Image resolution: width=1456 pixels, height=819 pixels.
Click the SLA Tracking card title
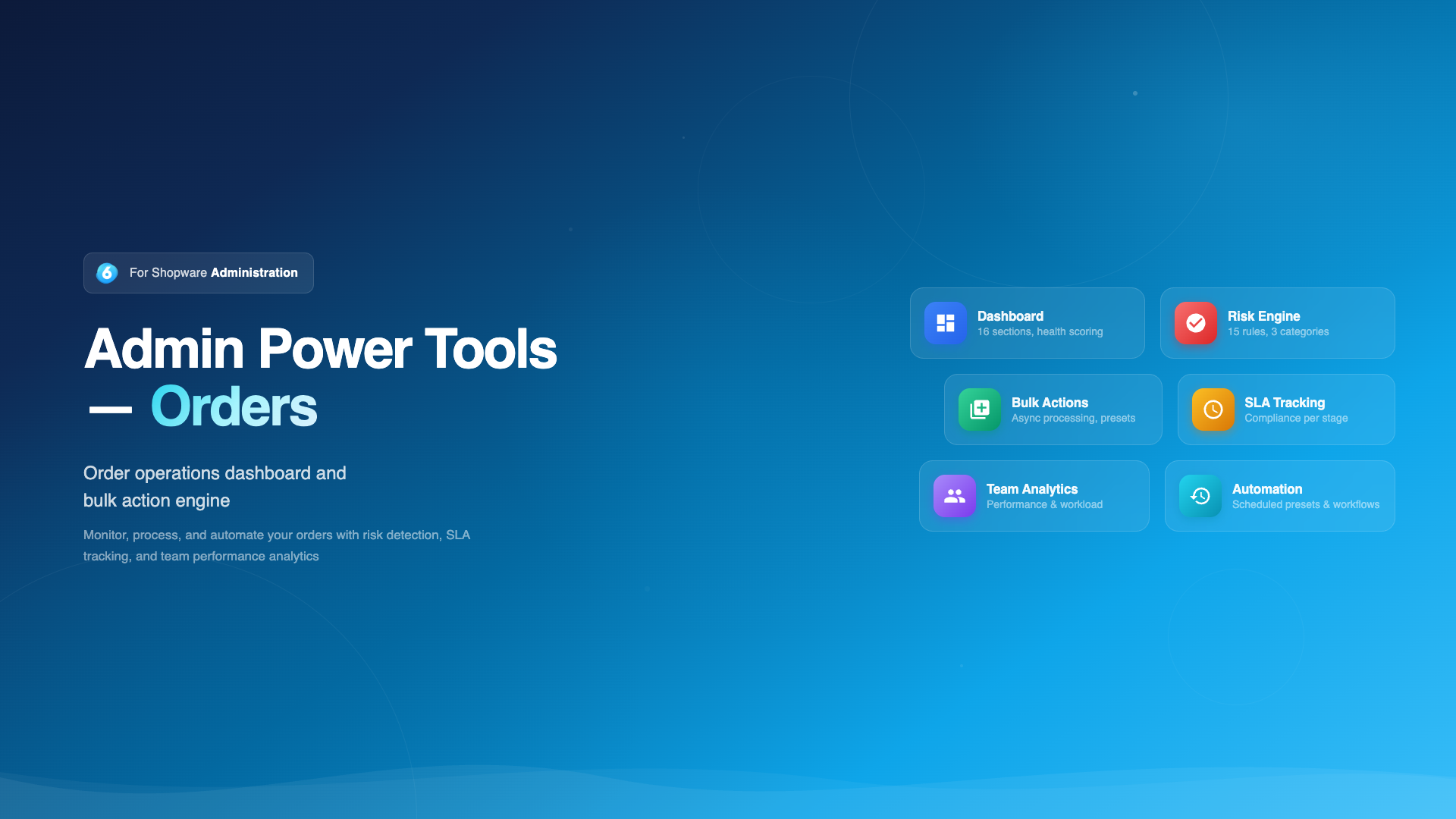click(x=1285, y=403)
